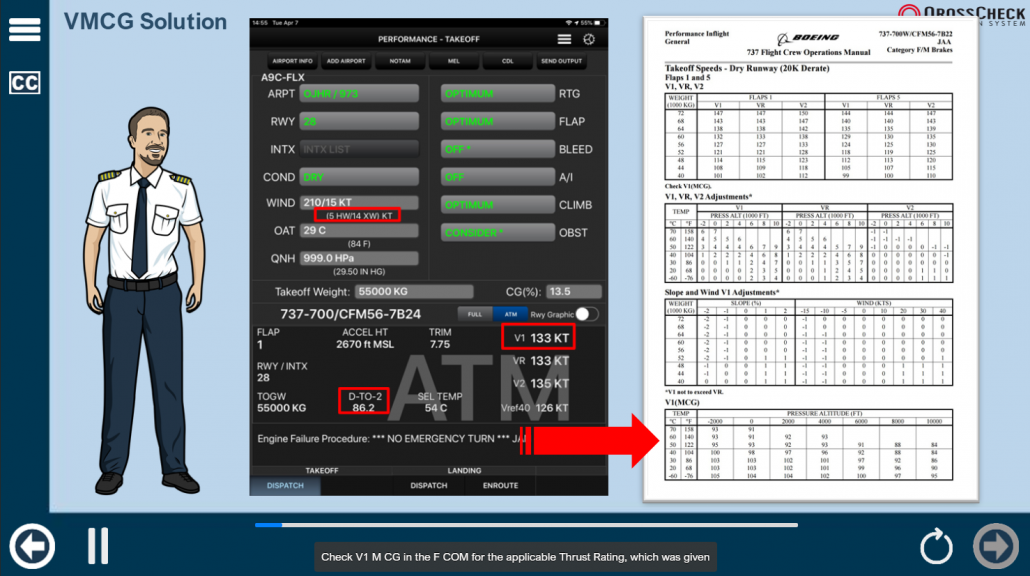1030x576 pixels.
Task: Edit the WIND field 210/15 KT
Action: (x=359, y=202)
